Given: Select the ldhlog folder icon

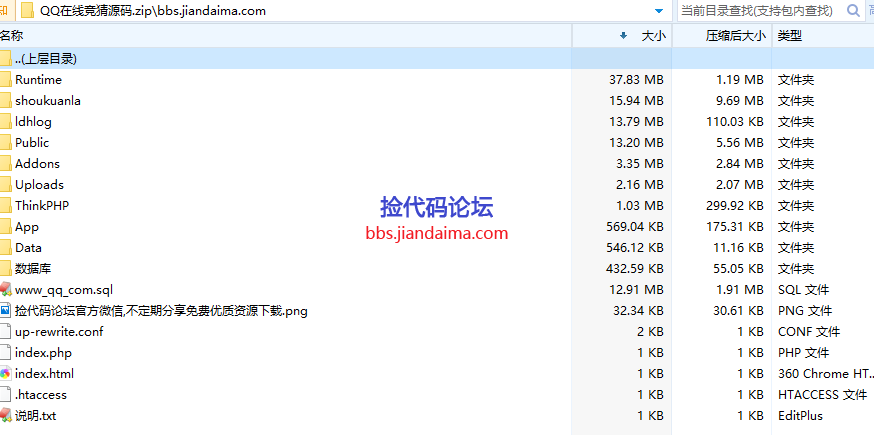Looking at the screenshot, I should (5, 122).
